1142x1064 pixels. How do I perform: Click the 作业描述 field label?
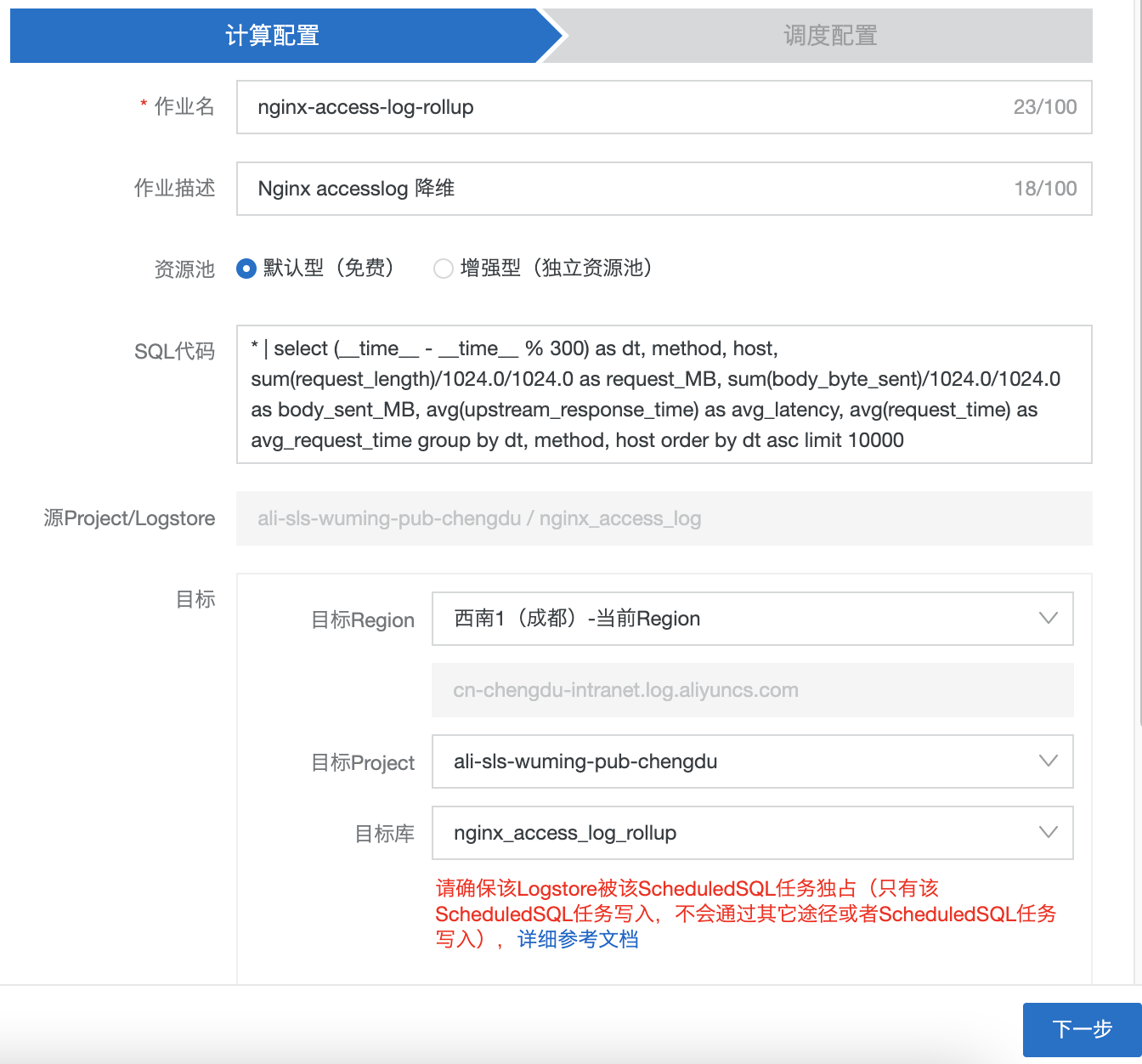point(174,188)
